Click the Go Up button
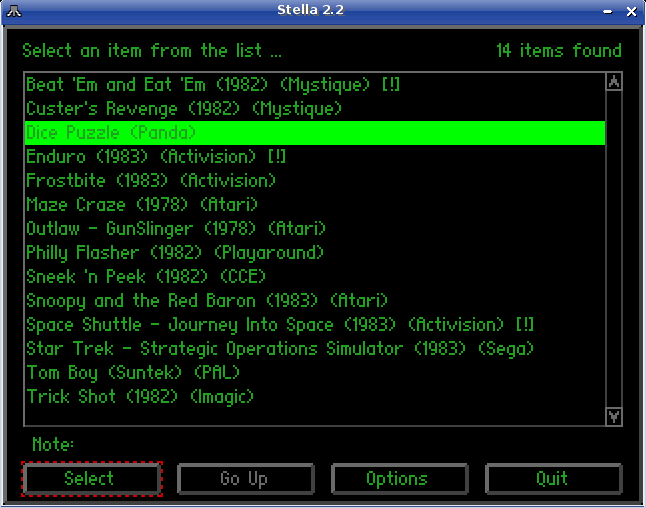 pyautogui.click(x=246, y=479)
